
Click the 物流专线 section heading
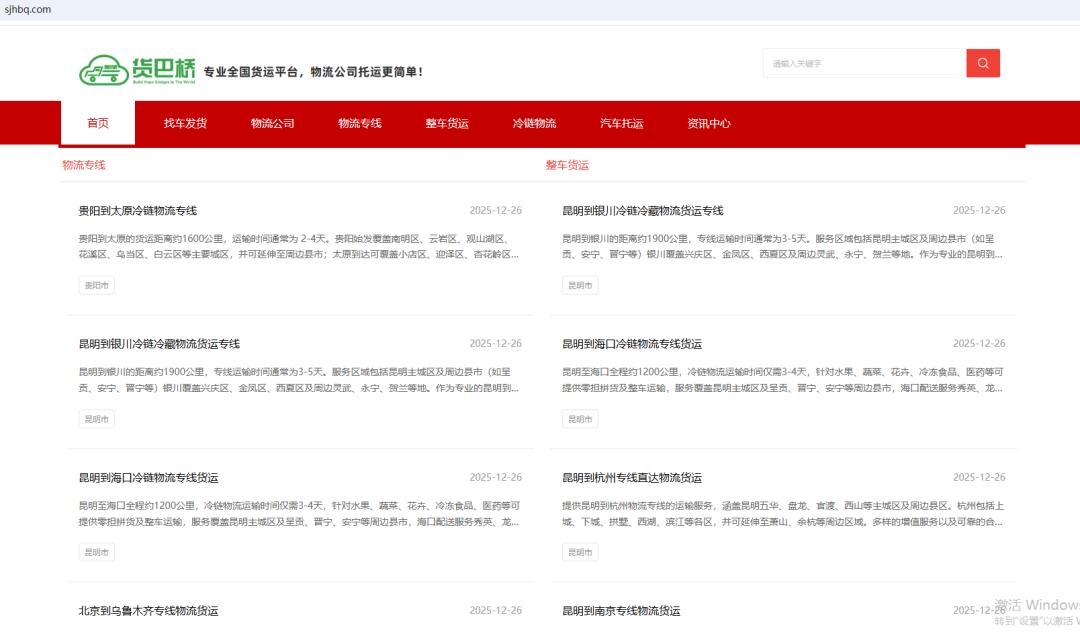(x=84, y=165)
